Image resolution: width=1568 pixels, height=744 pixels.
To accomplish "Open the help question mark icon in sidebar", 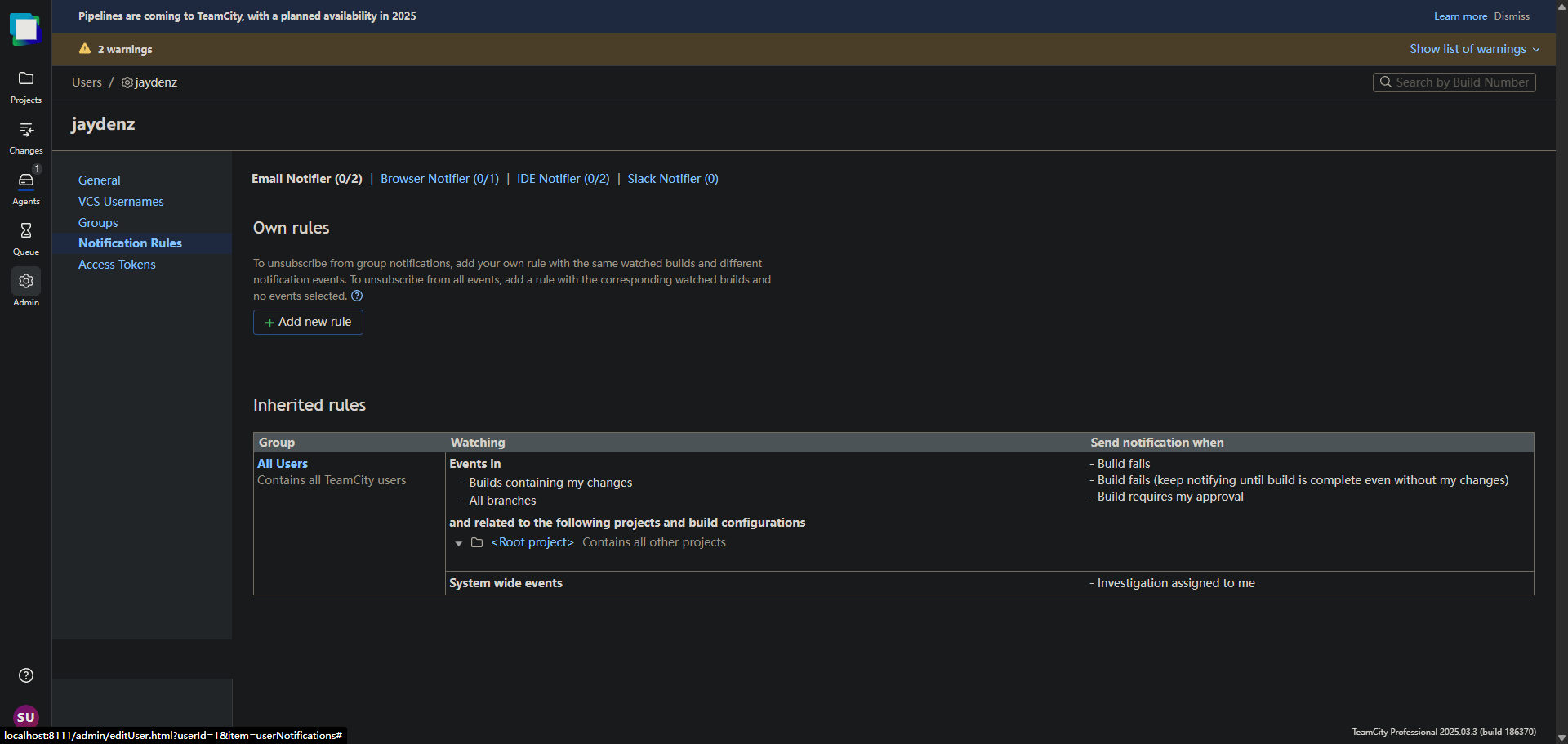I will tap(26, 675).
